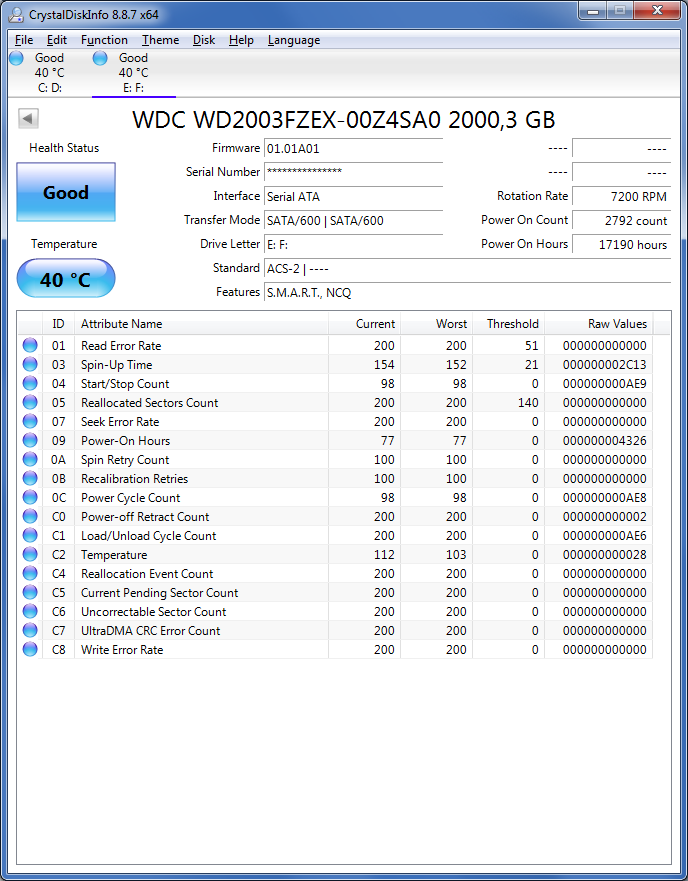
Task: Click status orb for Spin-Up Time
Action: coord(30,364)
